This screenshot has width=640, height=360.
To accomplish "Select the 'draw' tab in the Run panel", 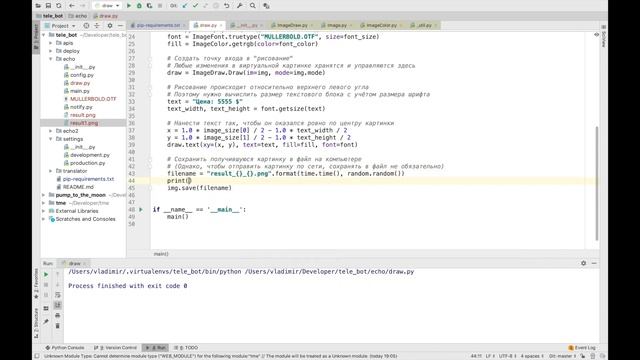I will pos(74,264).
